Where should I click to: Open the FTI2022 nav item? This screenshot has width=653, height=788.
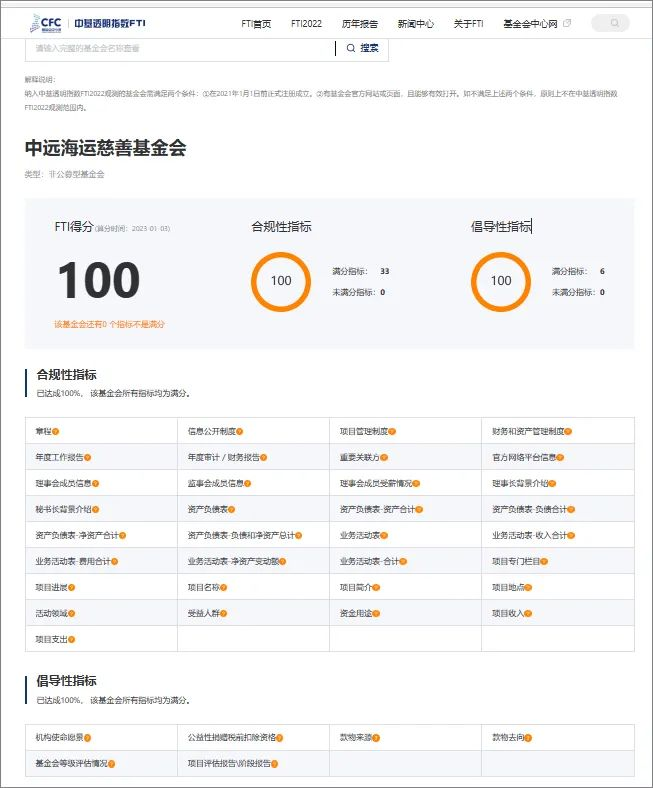(306, 24)
